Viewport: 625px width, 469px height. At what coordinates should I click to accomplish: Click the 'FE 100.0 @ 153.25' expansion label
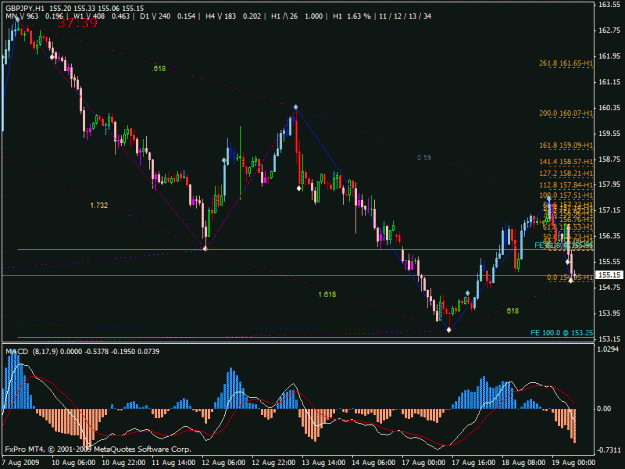[562, 333]
